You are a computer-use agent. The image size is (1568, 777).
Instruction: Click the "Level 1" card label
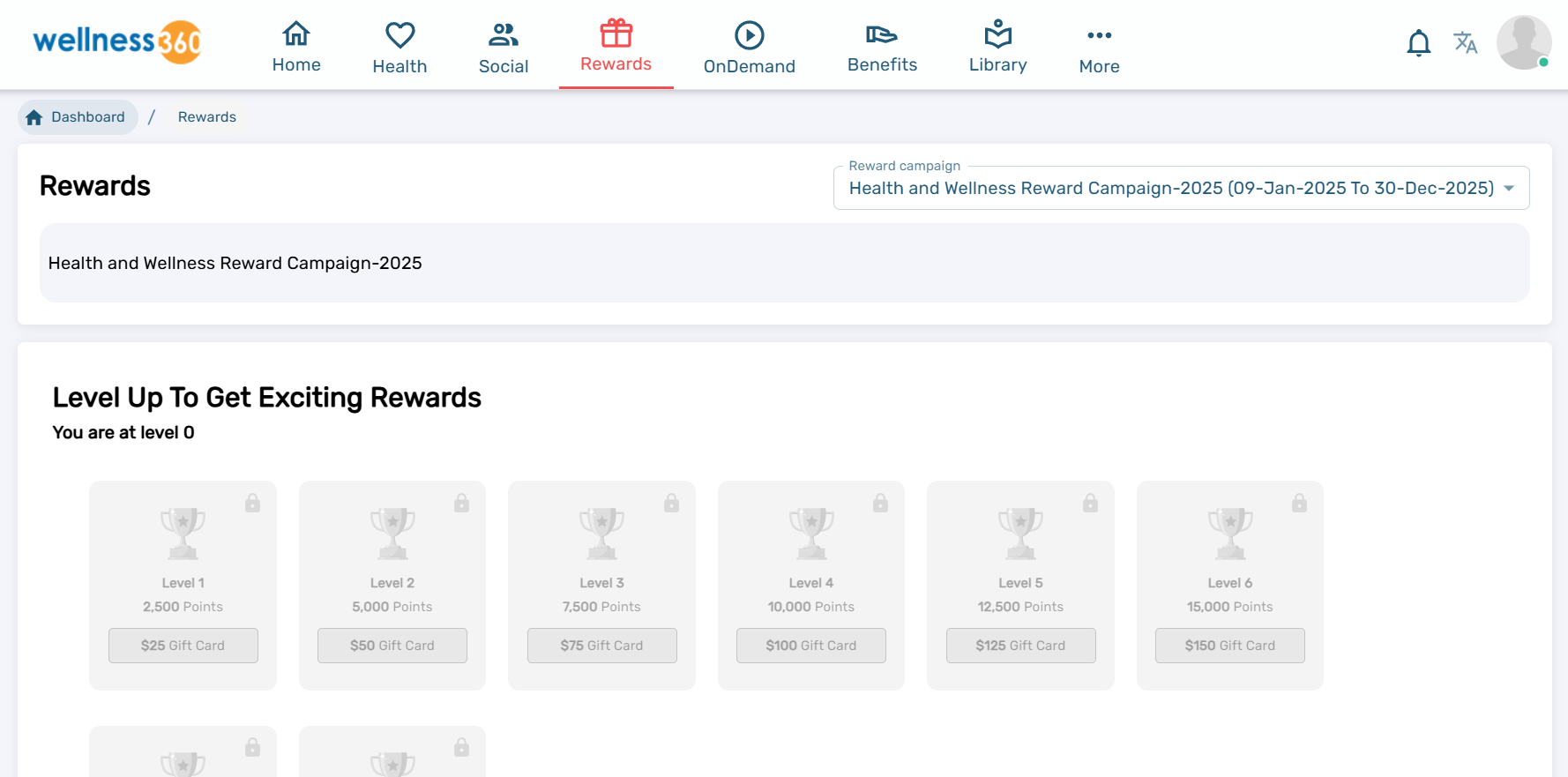tap(183, 583)
